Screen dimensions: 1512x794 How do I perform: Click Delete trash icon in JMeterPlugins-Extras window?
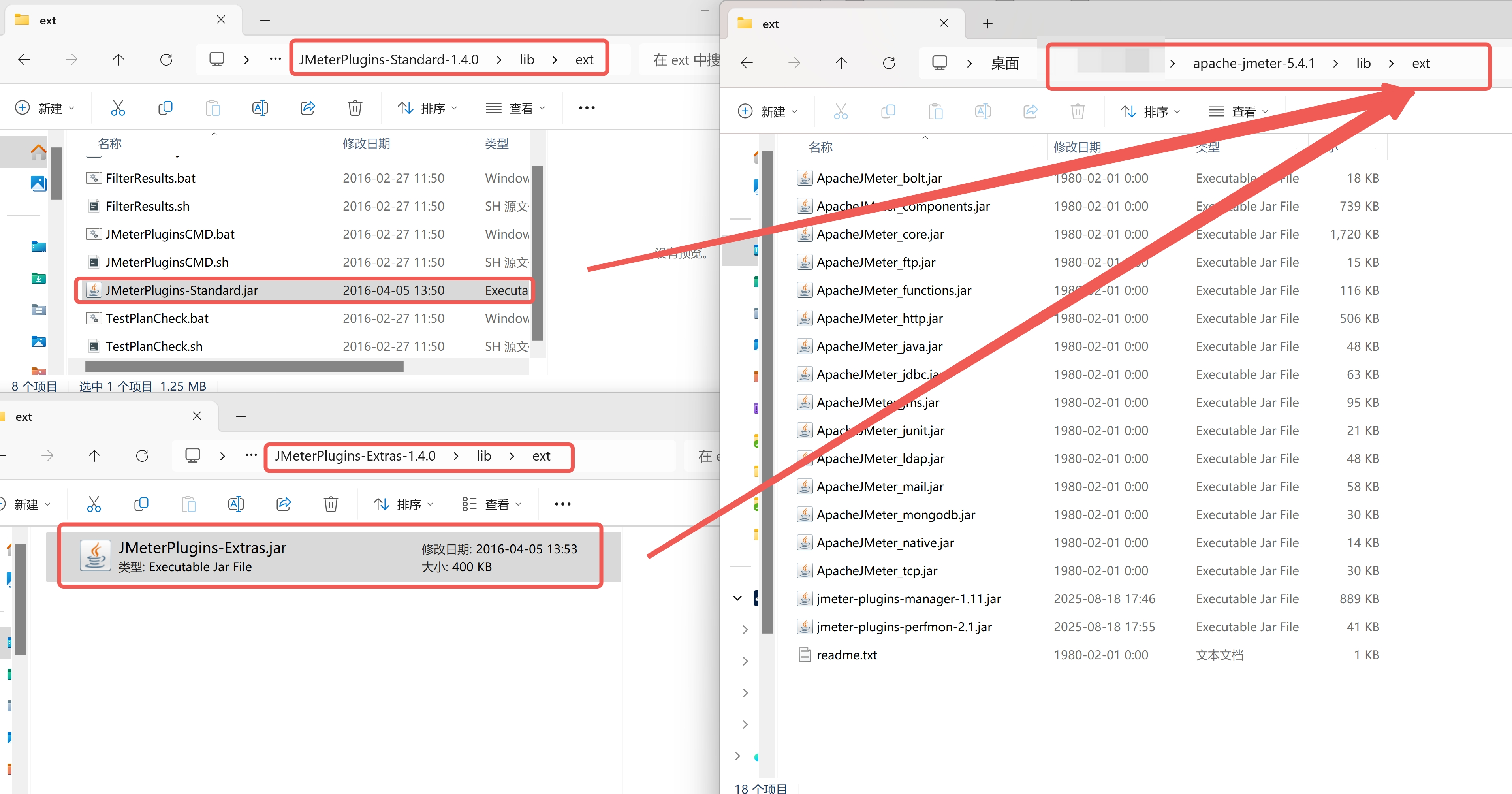pos(331,504)
